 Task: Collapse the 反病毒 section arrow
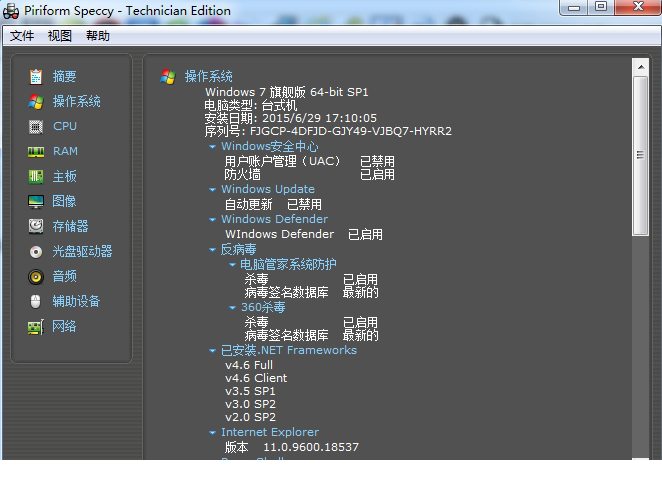pos(212,250)
